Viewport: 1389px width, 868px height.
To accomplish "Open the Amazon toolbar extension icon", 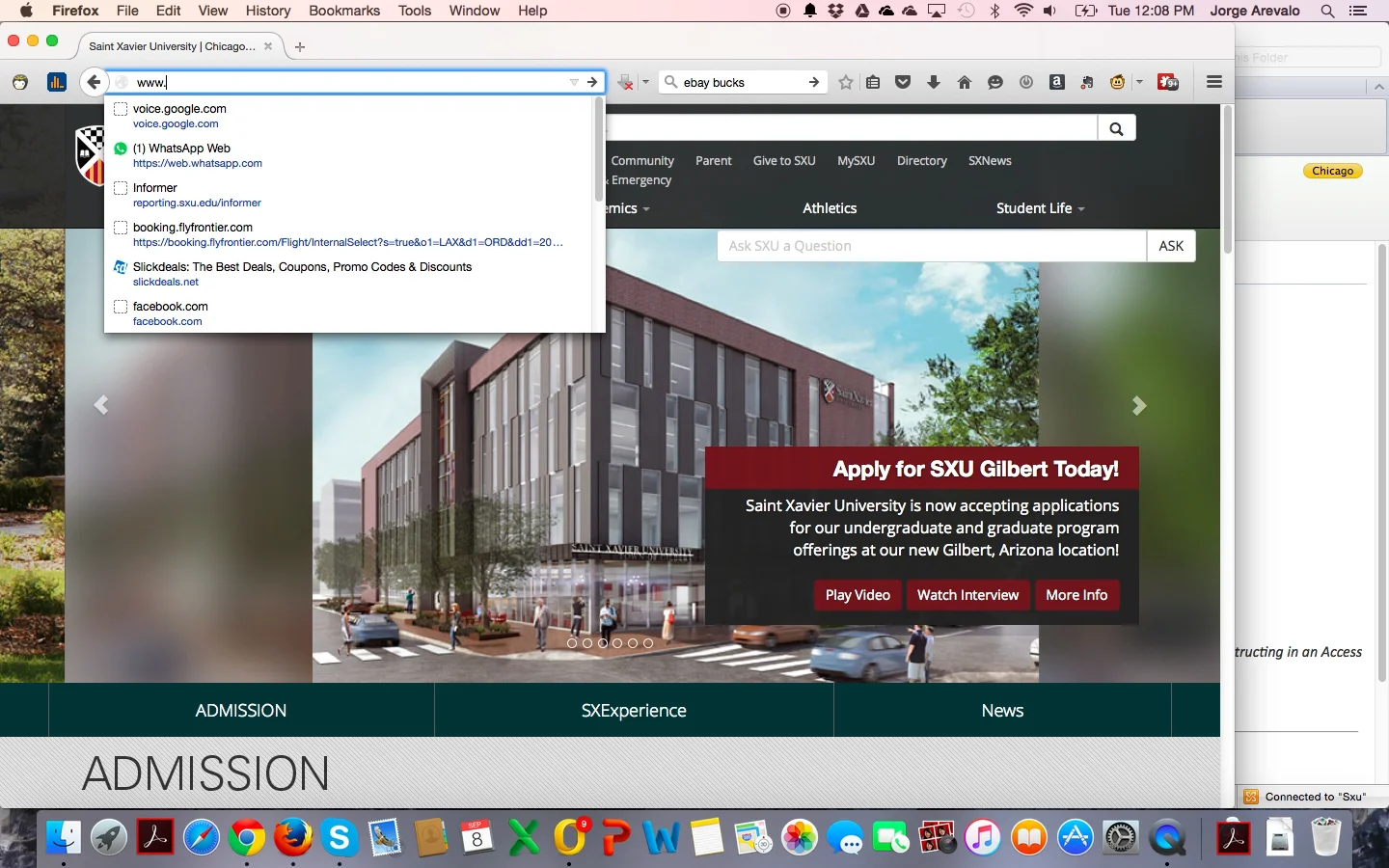I will pos(1057,82).
